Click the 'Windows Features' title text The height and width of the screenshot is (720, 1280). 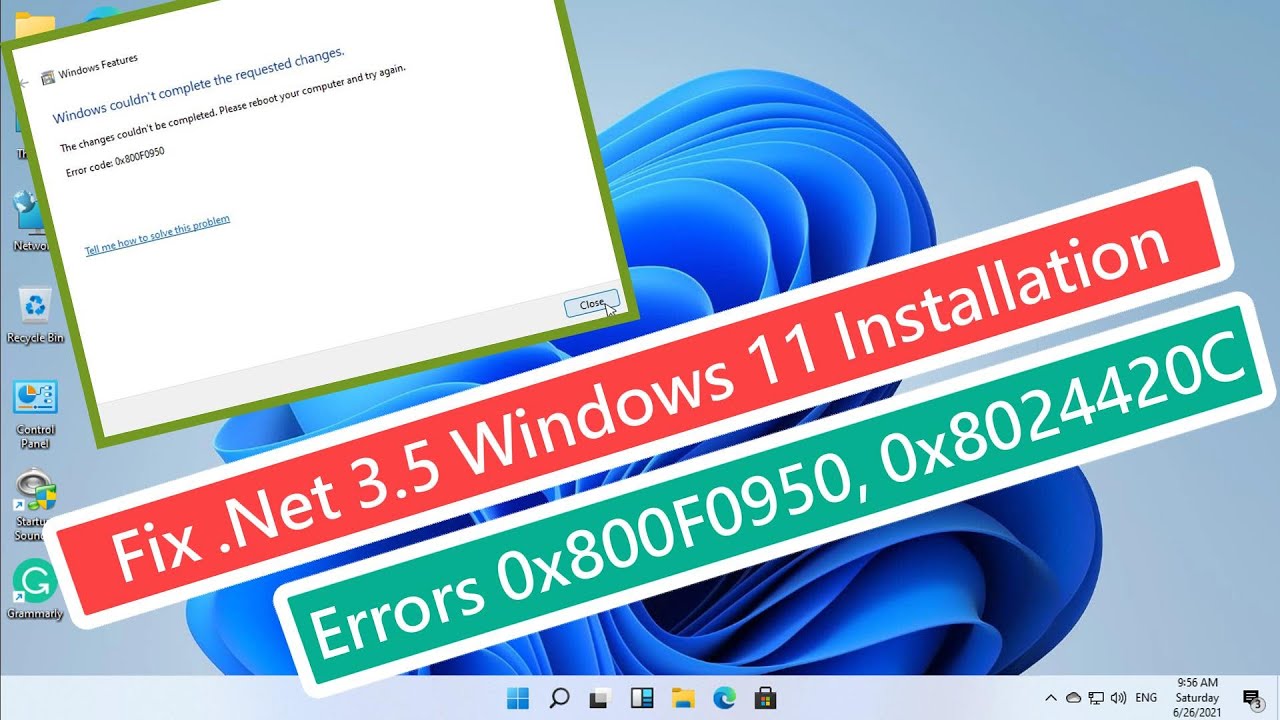pos(98,66)
